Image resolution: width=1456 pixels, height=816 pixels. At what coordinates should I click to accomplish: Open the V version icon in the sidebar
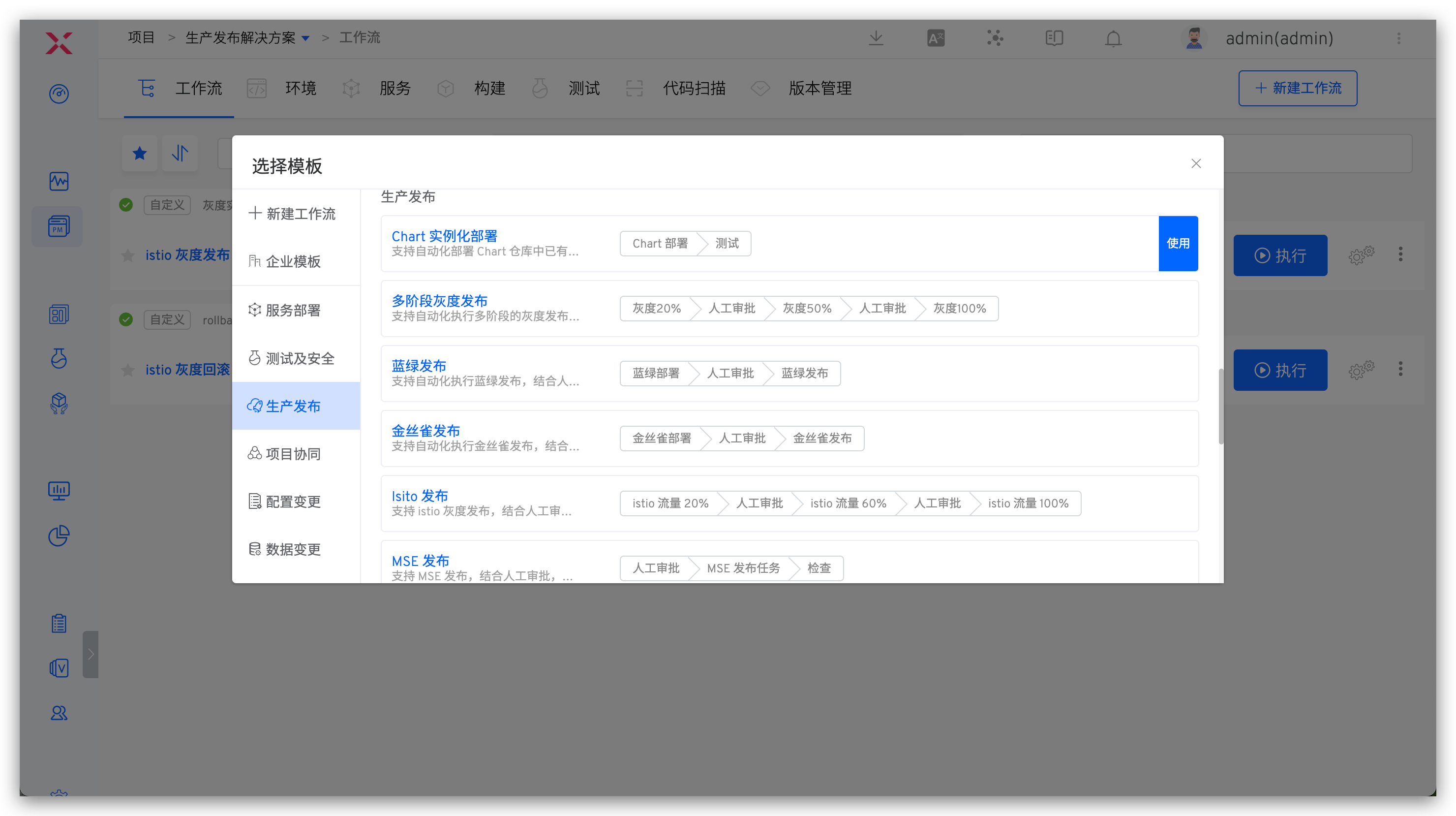59,668
